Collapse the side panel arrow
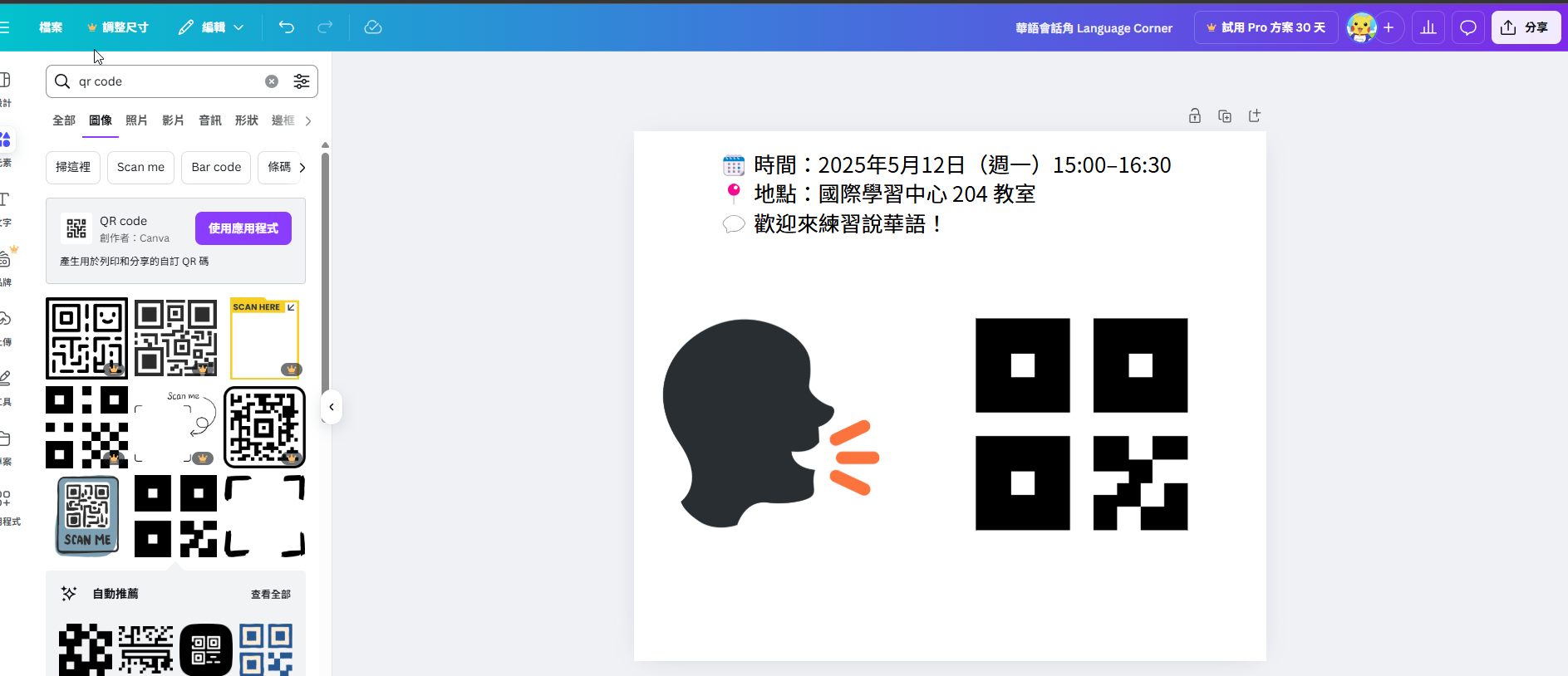The width and height of the screenshot is (1568, 676). (332, 407)
